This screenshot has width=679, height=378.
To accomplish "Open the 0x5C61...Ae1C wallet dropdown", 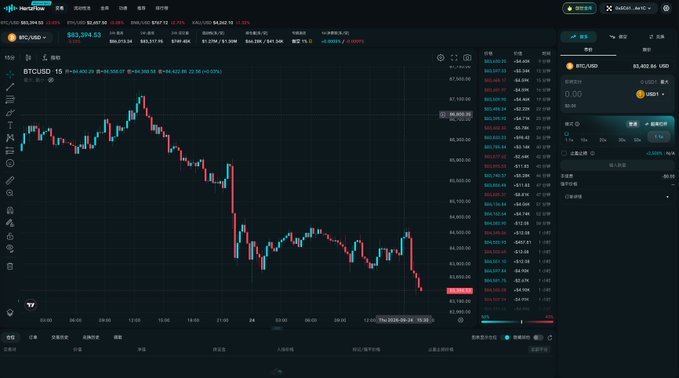I will pyautogui.click(x=629, y=8).
